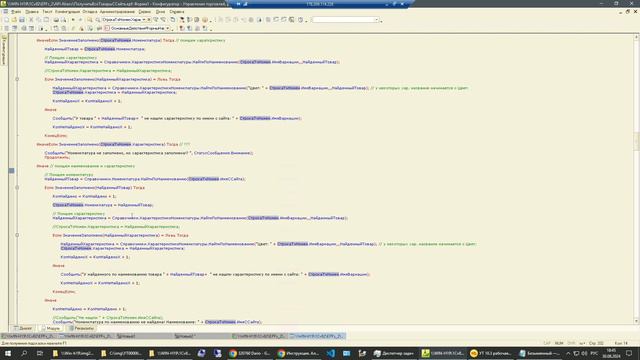Open the Окна menu
This screenshot has width=640, height=360.
(160, 12)
